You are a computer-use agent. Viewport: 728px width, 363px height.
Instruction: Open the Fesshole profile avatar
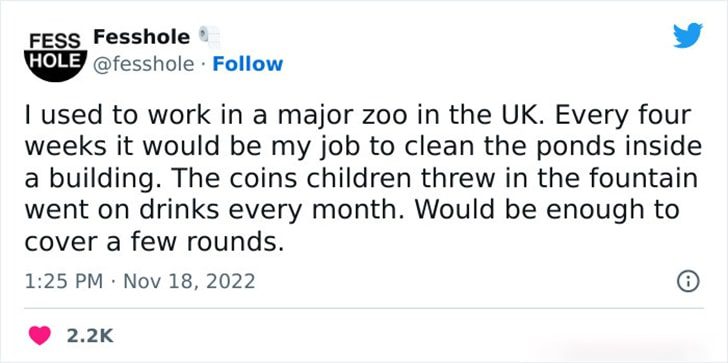(x=56, y=55)
